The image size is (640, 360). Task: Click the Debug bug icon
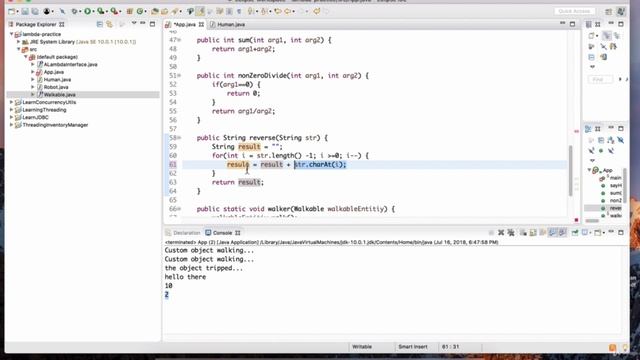pos(74,11)
